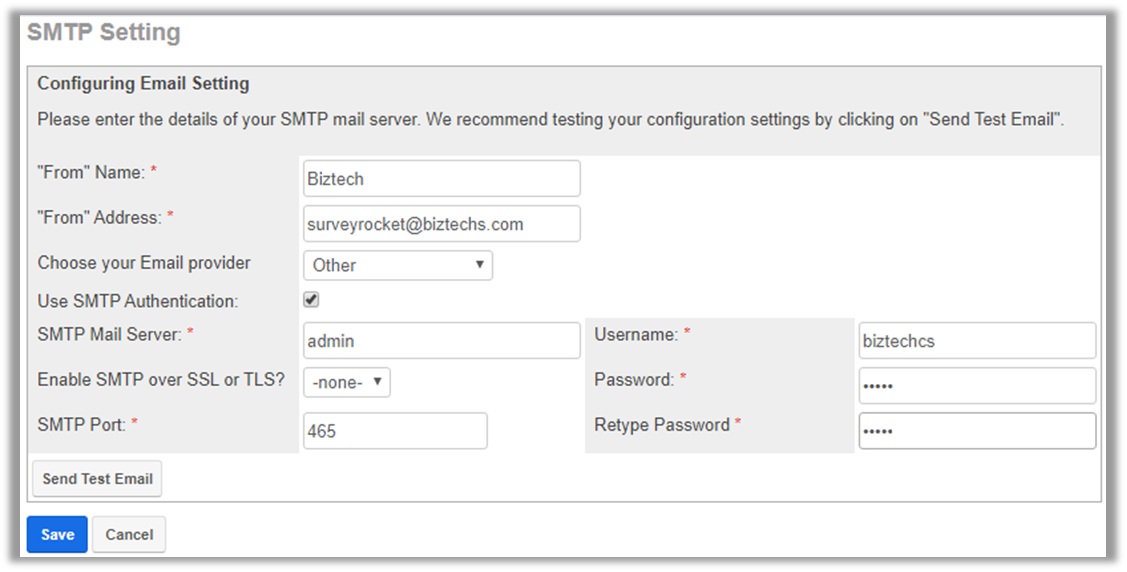Cancel the SMTP configuration

click(x=129, y=534)
